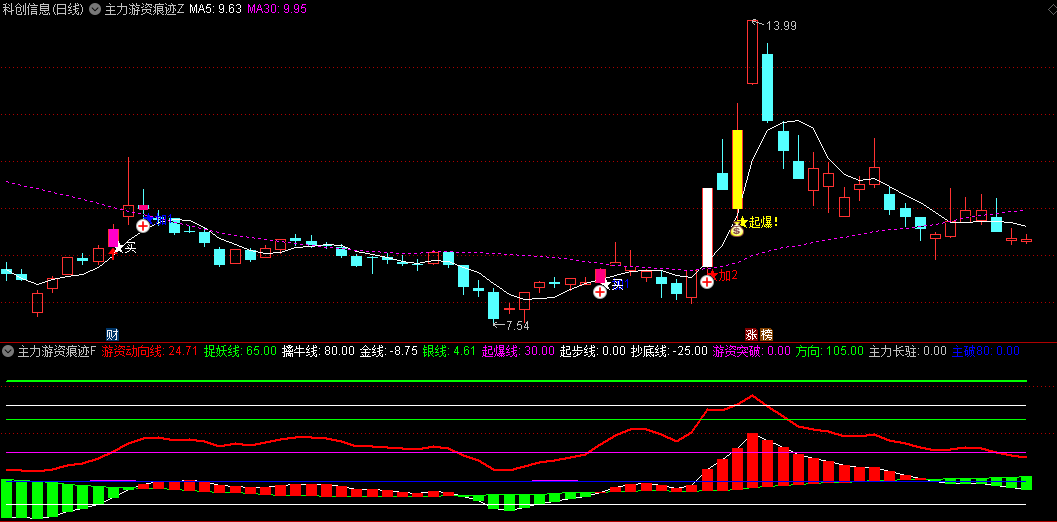Screen dimensions: 1057x522
Task: Click the 榜 leaderboard marker icon
Action: 766,334
